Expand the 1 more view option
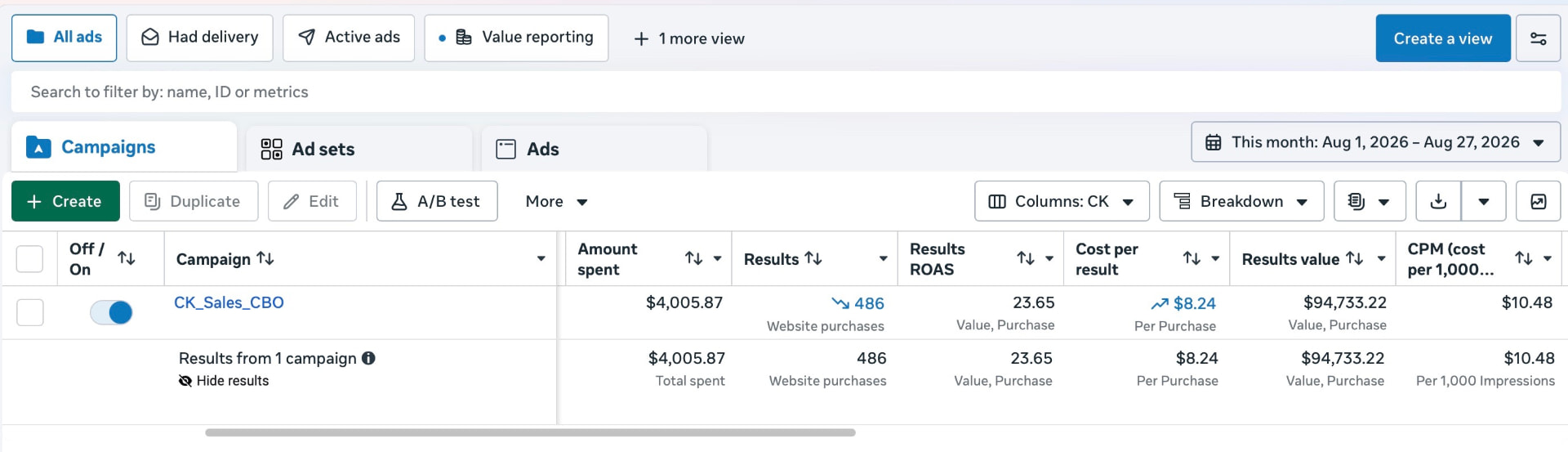 click(x=689, y=38)
